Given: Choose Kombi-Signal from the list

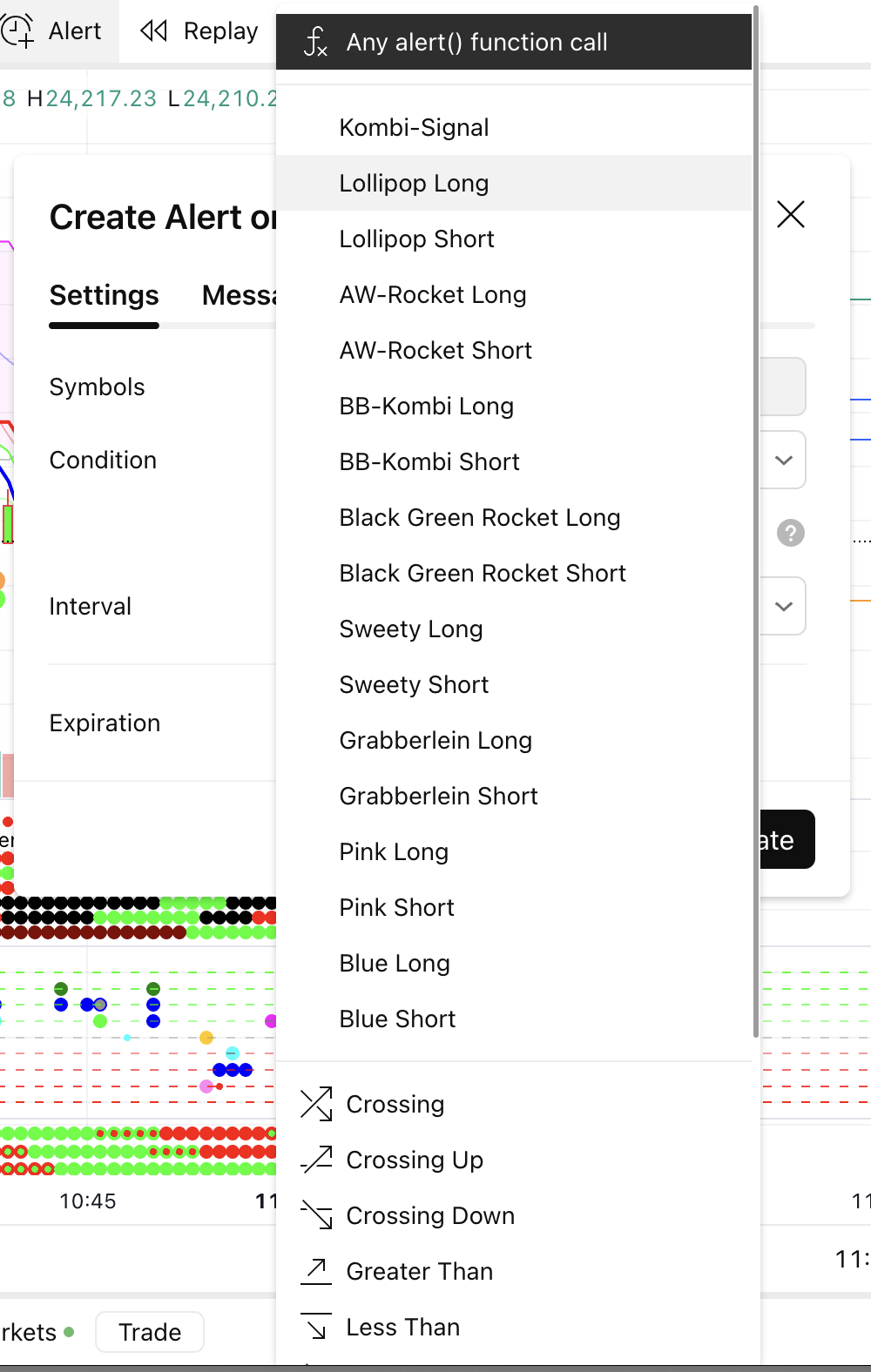Looking at the screenshot, I should coord(414,127).
